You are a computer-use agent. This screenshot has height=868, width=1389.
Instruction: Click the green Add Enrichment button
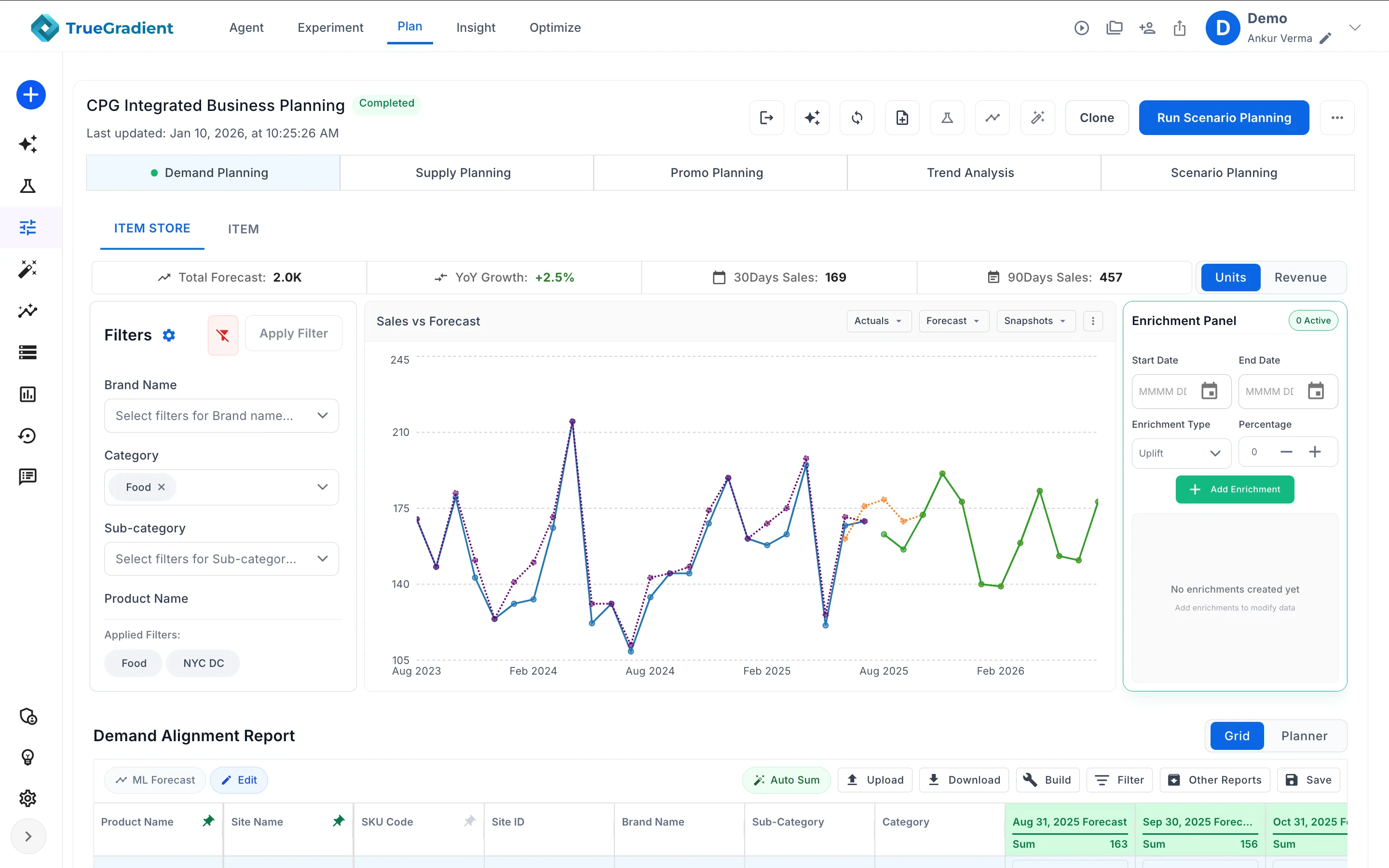tap(1235, 489)
